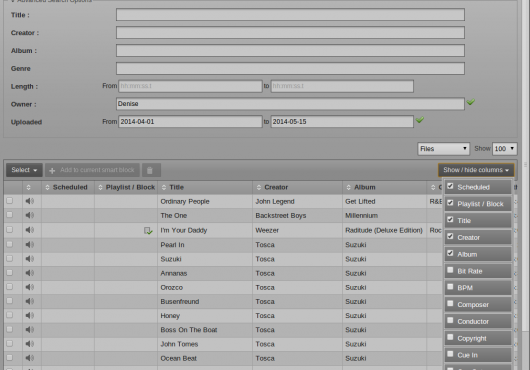
Task: Toggle Album column checkbox in dropdown
Action: coord(450,253)
